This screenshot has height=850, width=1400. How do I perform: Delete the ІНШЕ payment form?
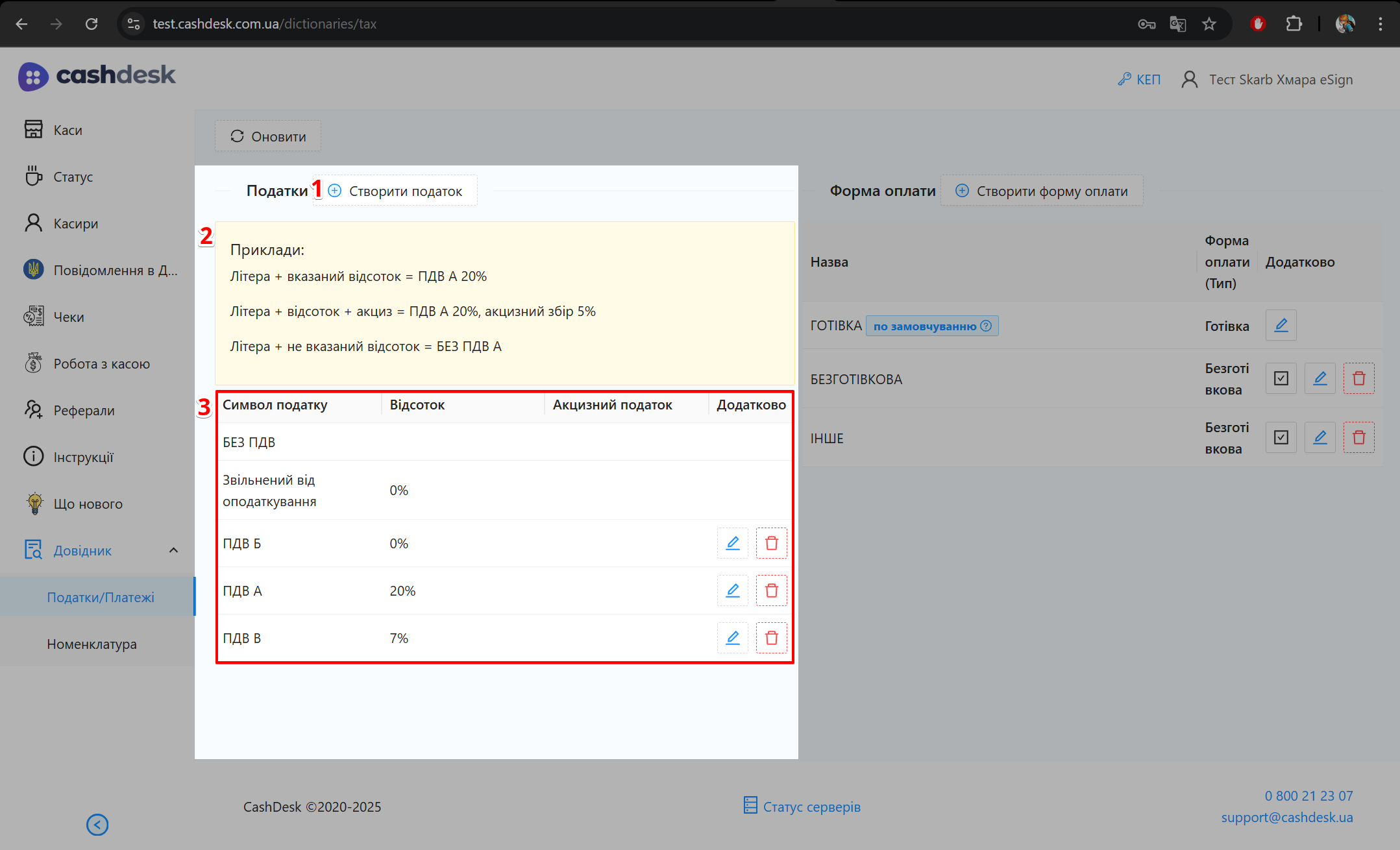[x=1358, y=437]
